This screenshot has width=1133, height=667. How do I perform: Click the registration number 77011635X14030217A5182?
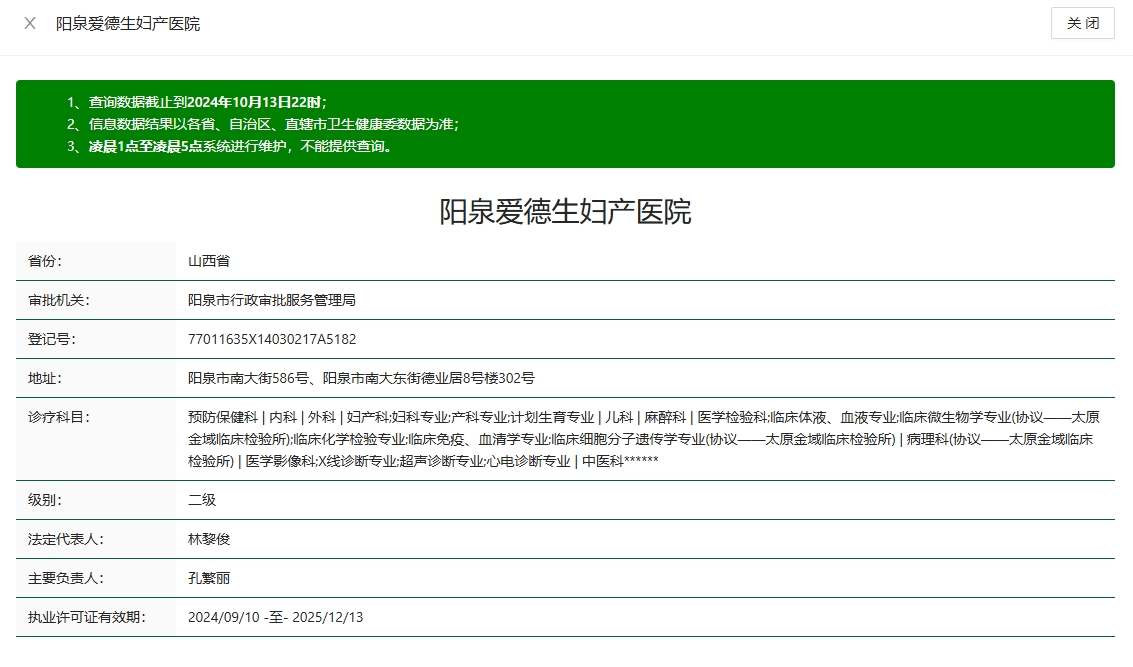point(272,339)
